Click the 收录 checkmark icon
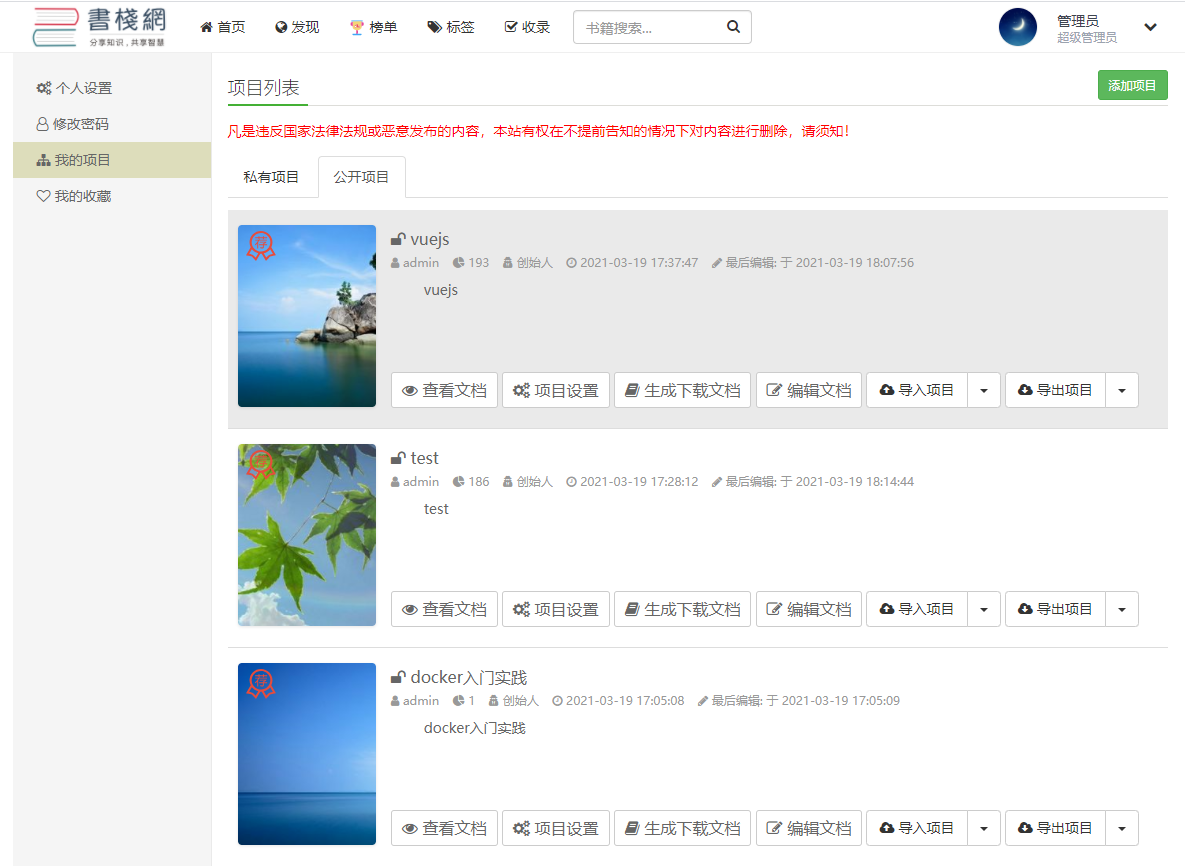1185x866 pixels. coord(512,27)
